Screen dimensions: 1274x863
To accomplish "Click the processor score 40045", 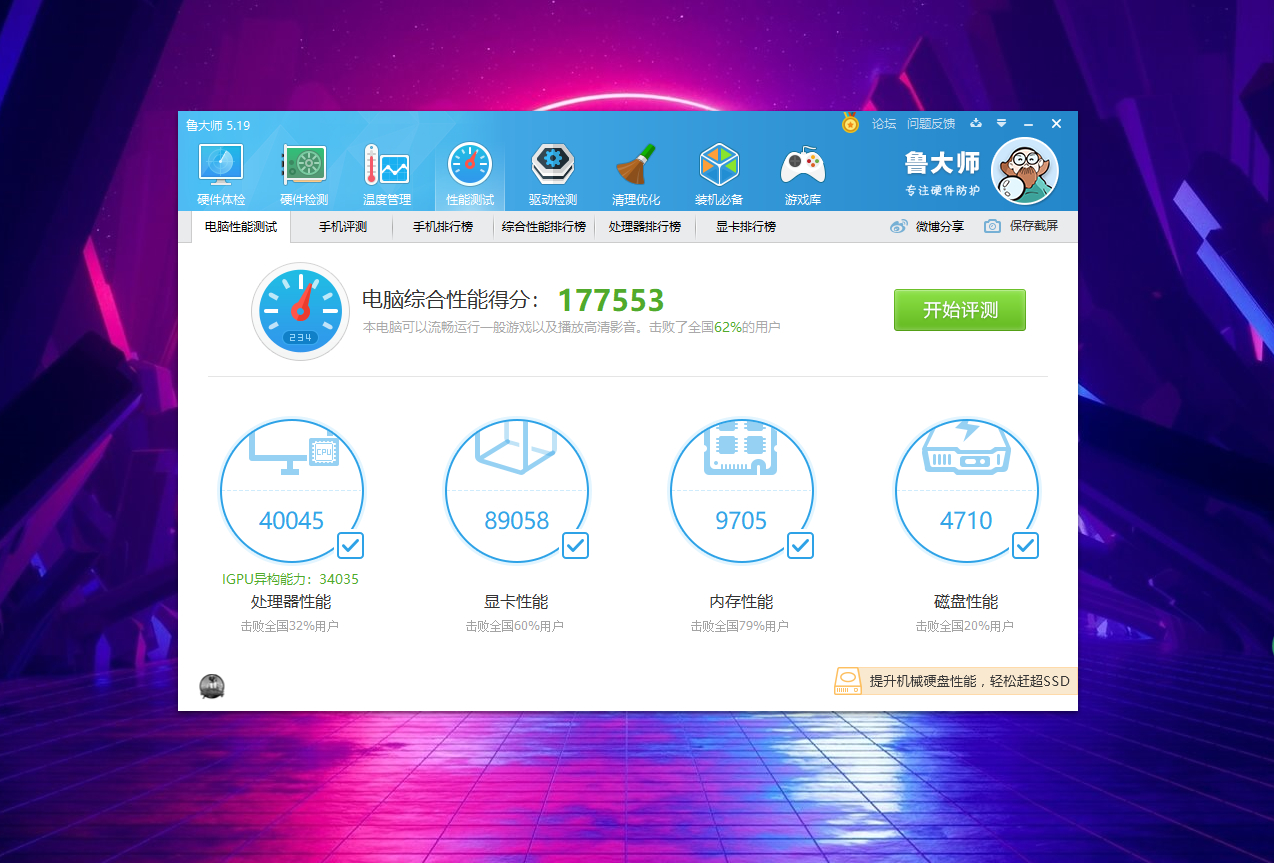I will click(x=292, y=521).
